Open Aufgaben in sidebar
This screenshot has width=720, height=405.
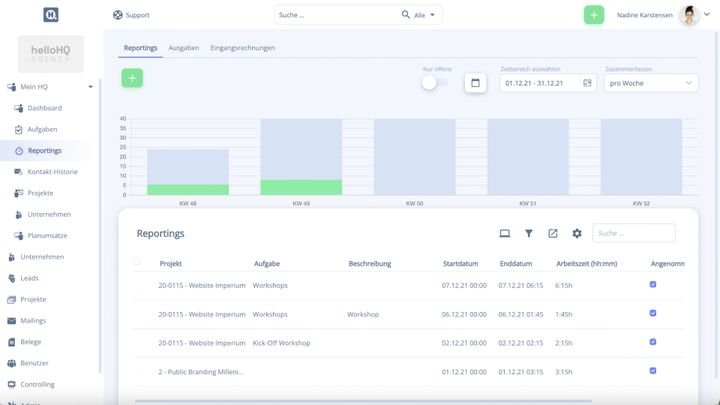click(42, 129)
